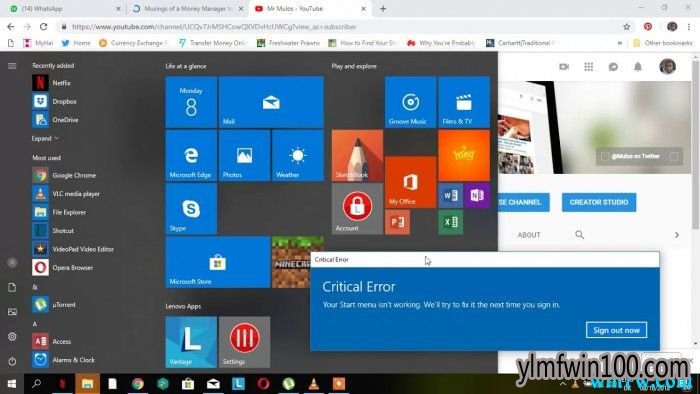Launch the OneNote small tile
This screenshot has height=394, width=700.
tap(477, 195)
